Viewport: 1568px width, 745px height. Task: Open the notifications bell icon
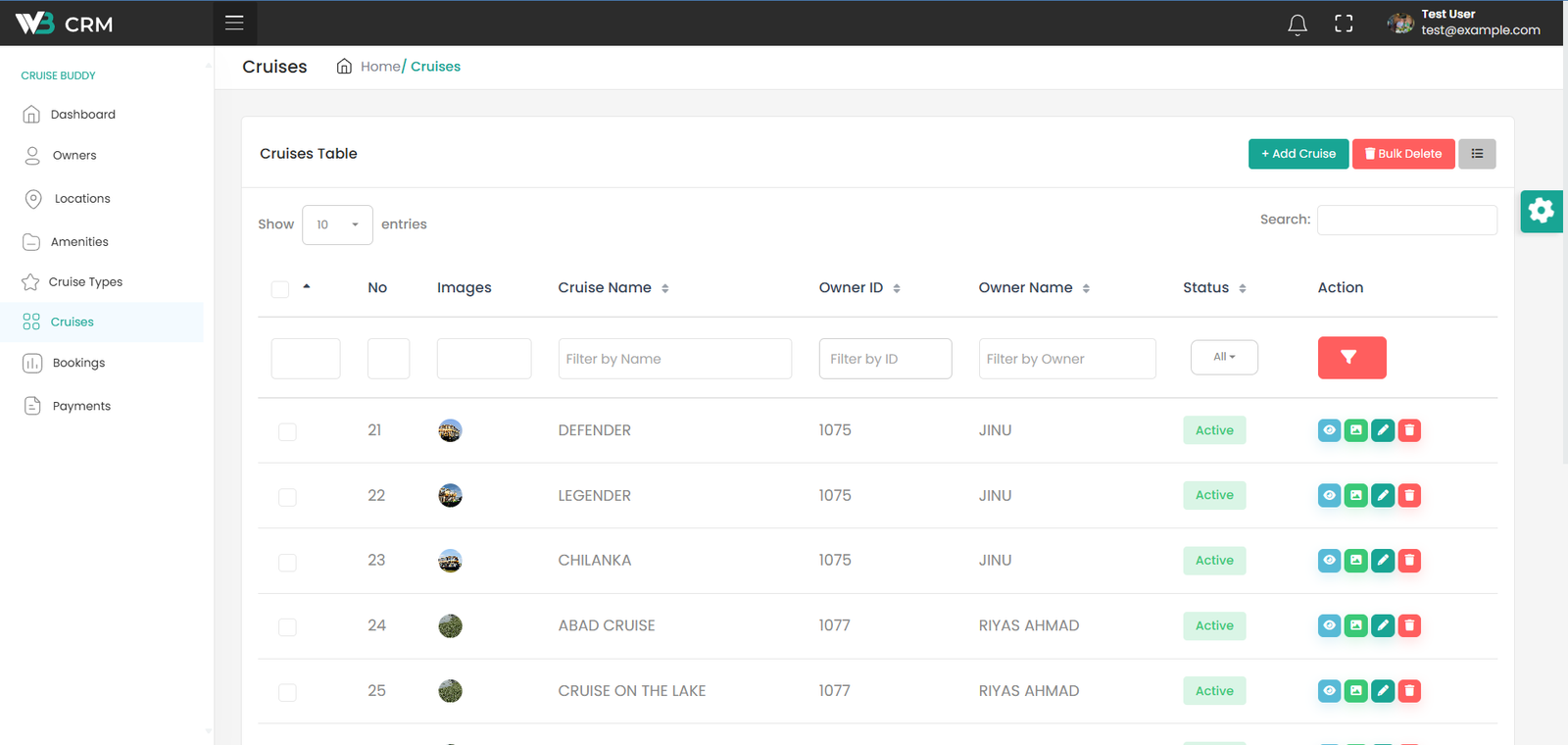1297,25
